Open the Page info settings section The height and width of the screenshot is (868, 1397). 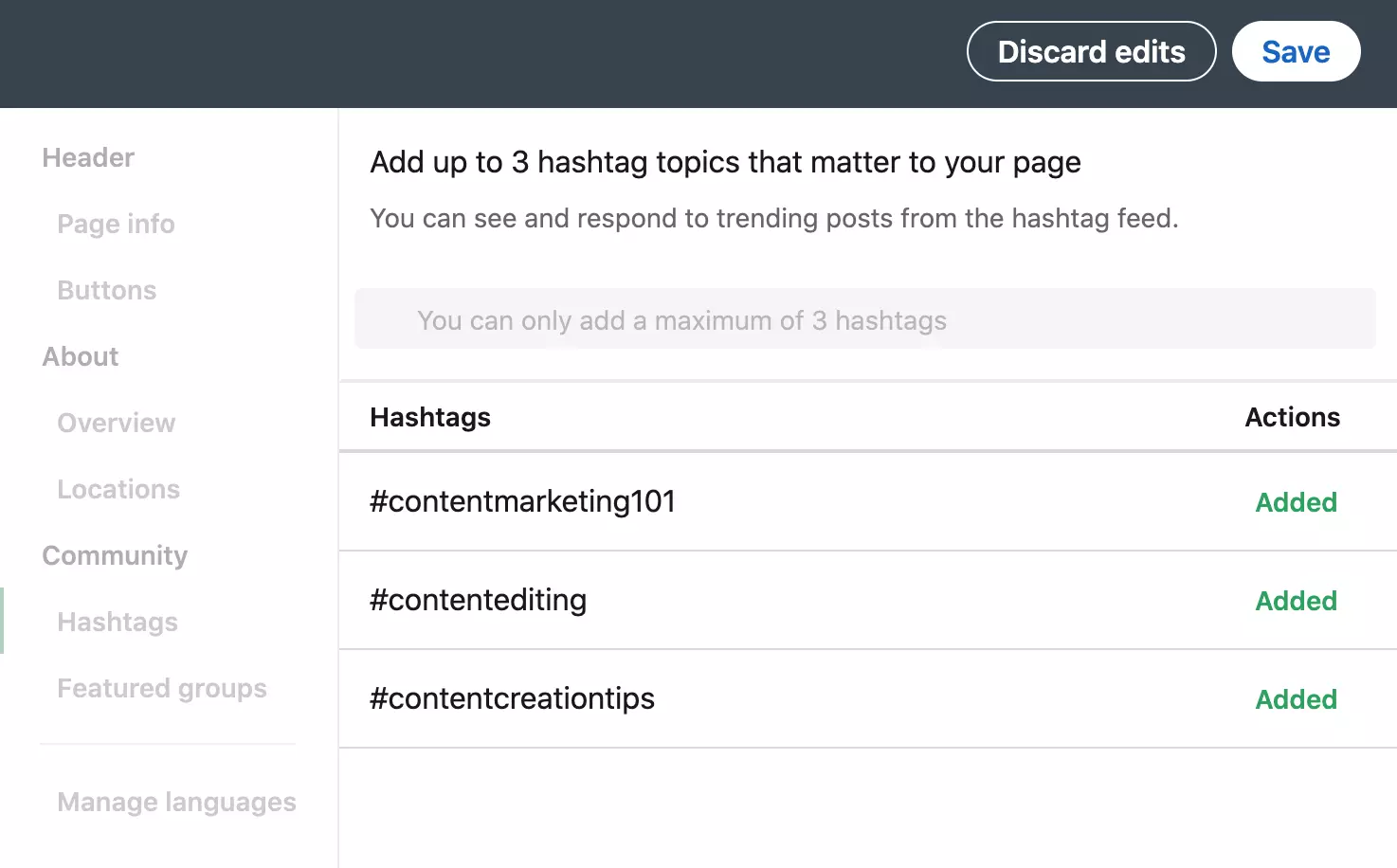116,224
